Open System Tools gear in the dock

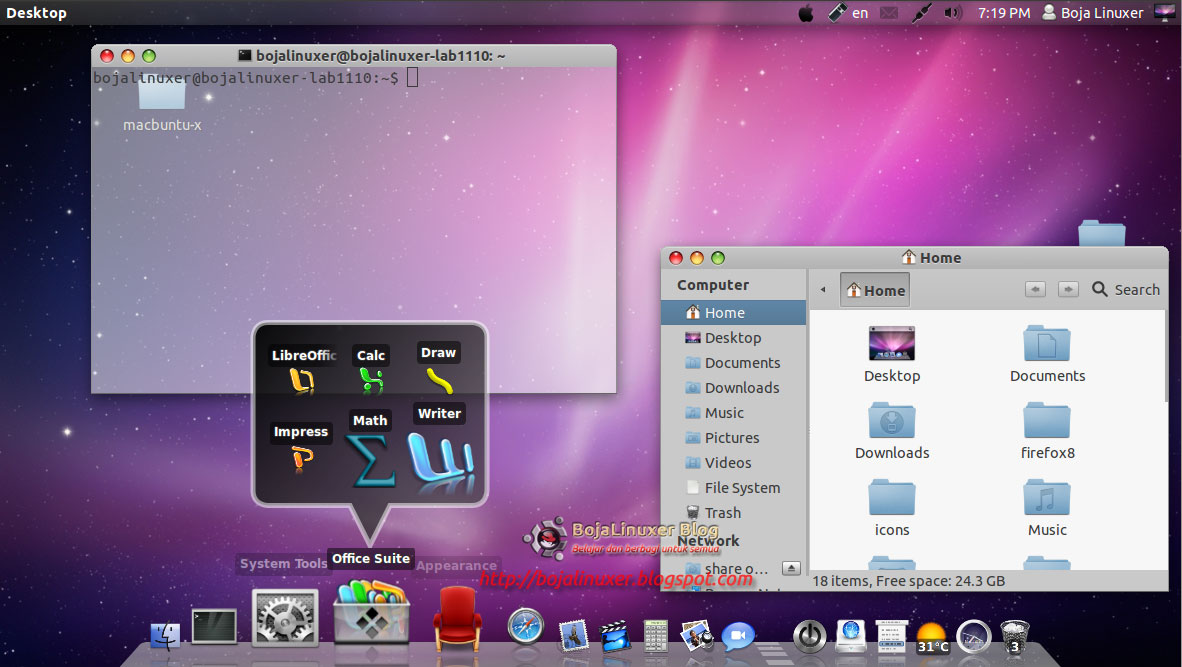pyautogui.click(x=285, y=618)
